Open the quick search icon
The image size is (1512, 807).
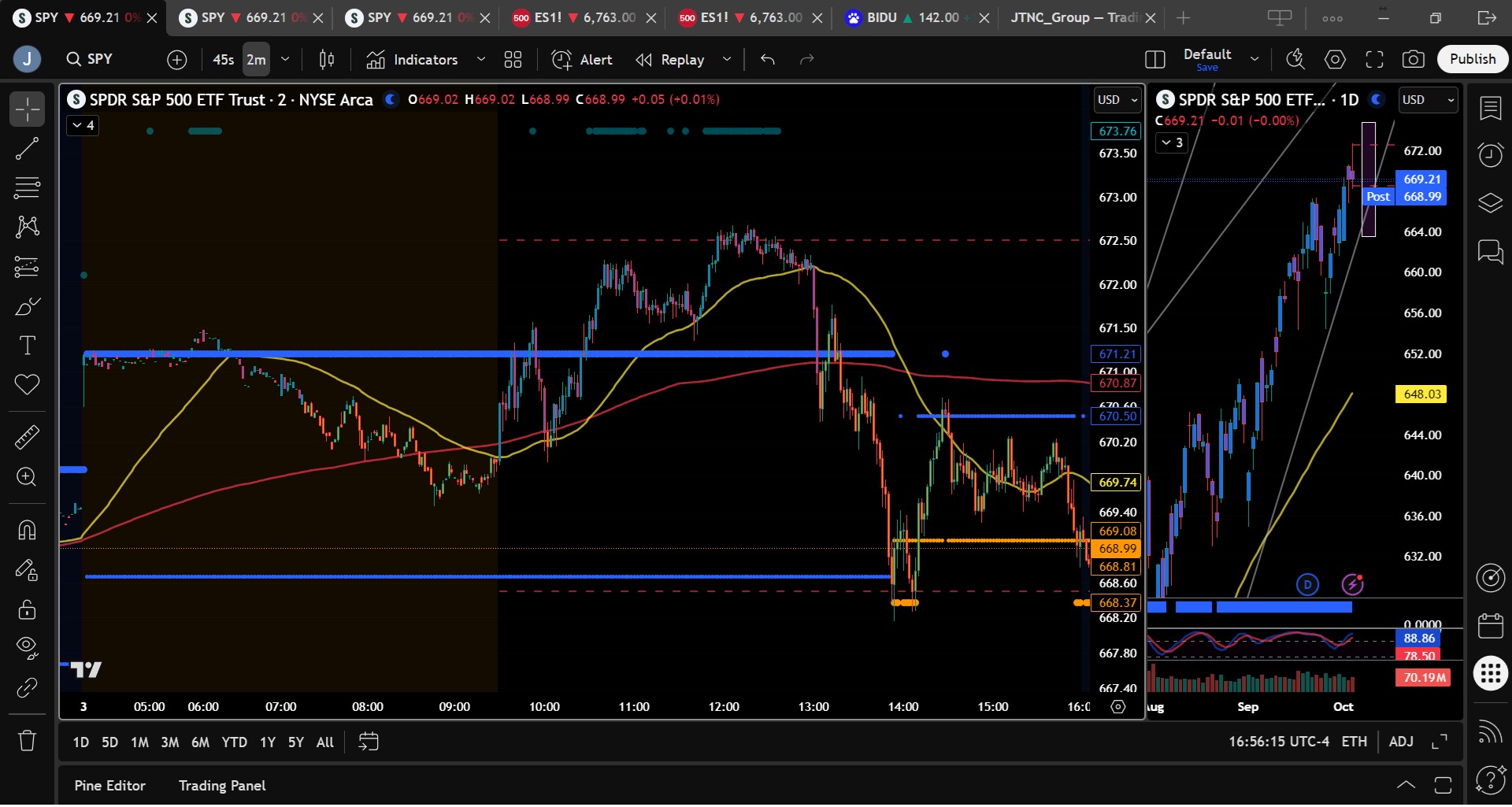(1295, 59)
